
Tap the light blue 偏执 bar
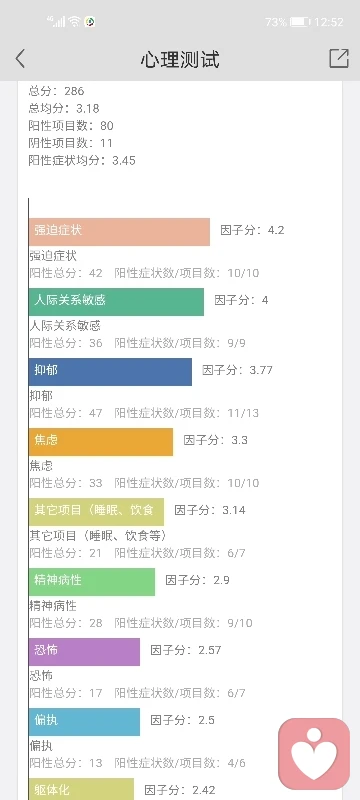84,721
